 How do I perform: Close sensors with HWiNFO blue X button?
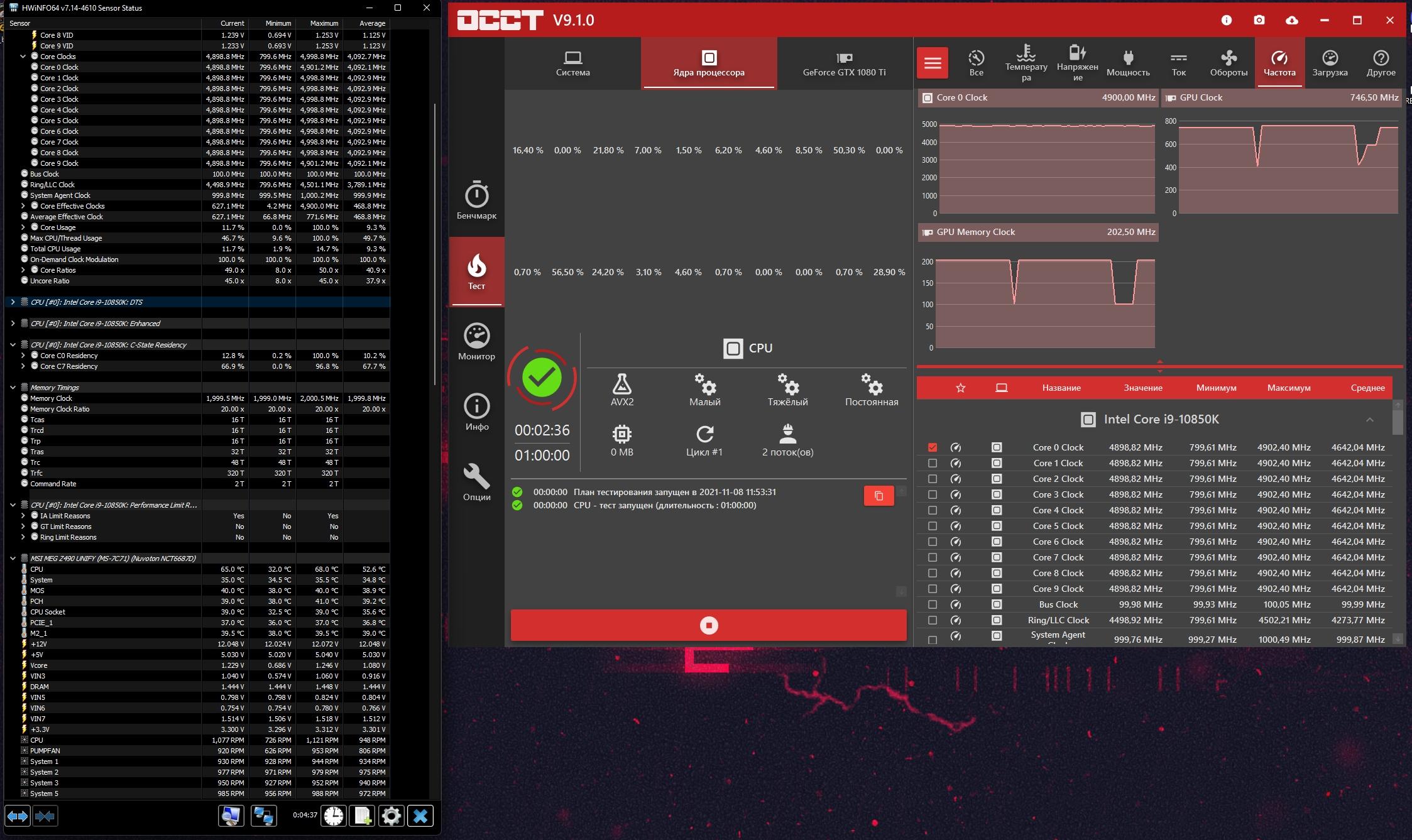pos(420,816)
